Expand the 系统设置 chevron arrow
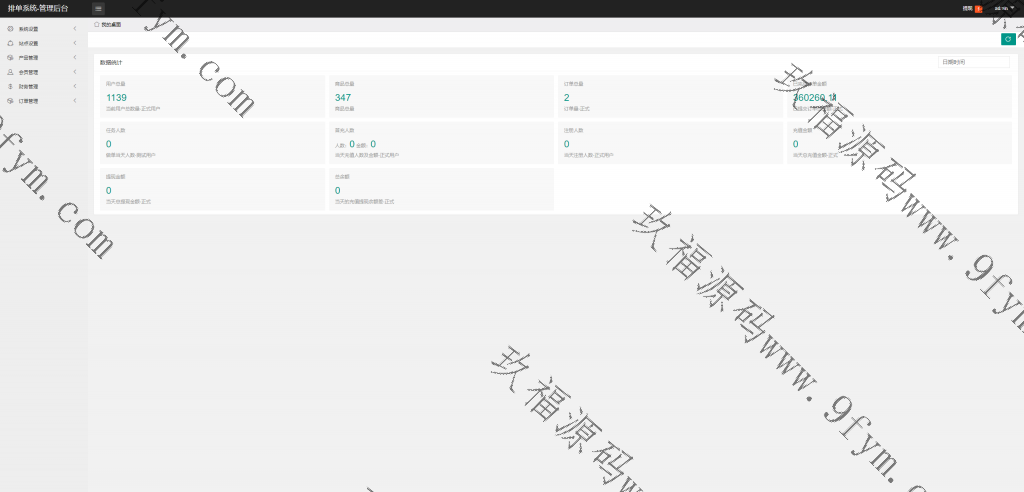 point(75,29)
